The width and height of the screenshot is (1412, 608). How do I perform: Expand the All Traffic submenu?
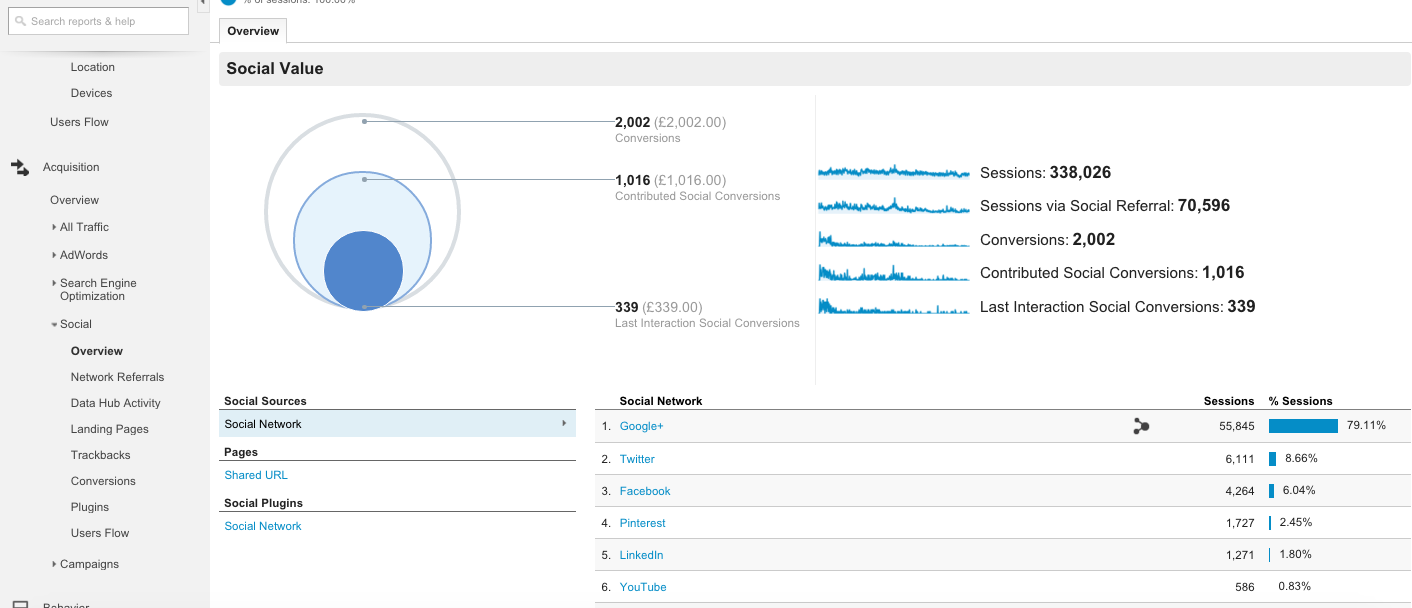(54, 227)
